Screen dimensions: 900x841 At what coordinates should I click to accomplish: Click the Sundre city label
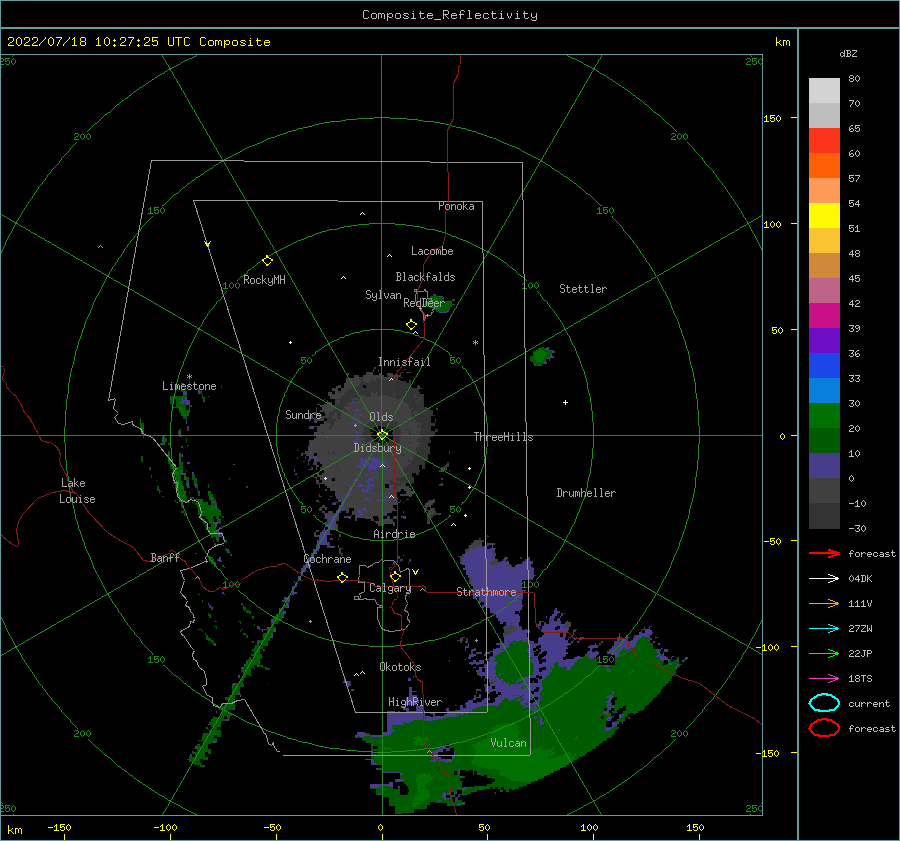pyautogui.click(x=303, y=414)
